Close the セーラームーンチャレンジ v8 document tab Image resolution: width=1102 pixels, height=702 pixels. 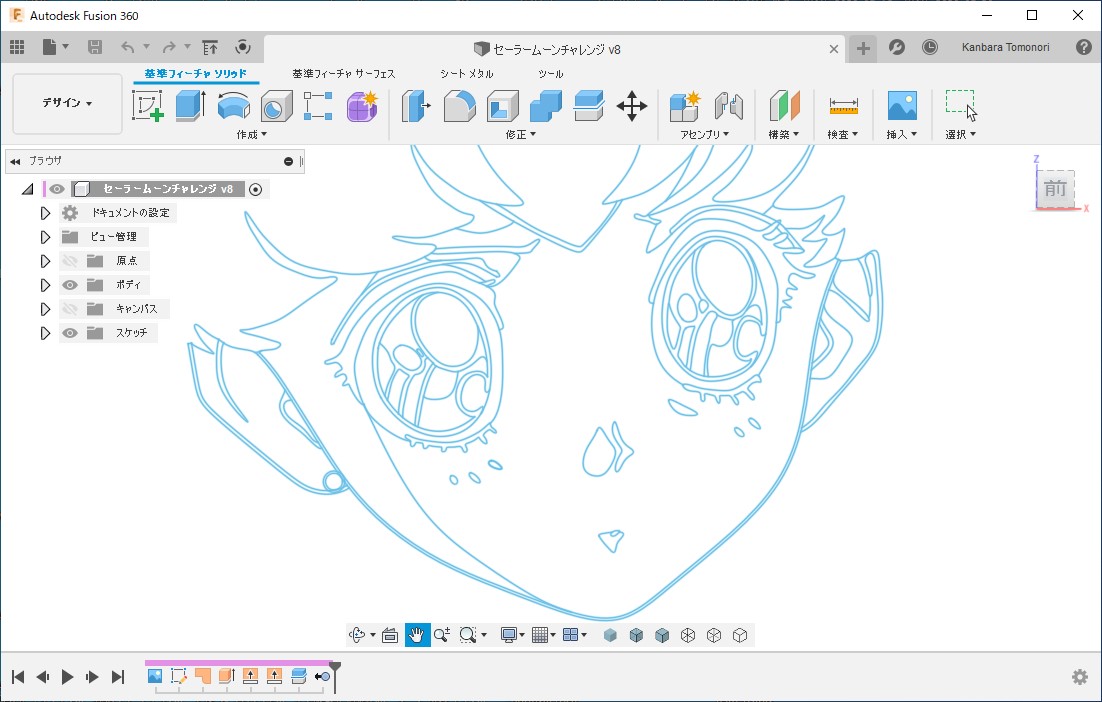pos(834,49)
